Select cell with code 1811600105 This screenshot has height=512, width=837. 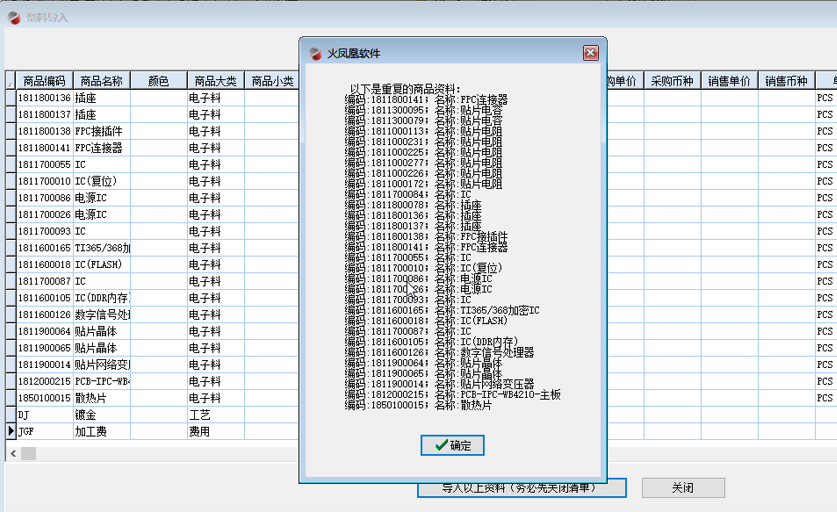(44, 298)
